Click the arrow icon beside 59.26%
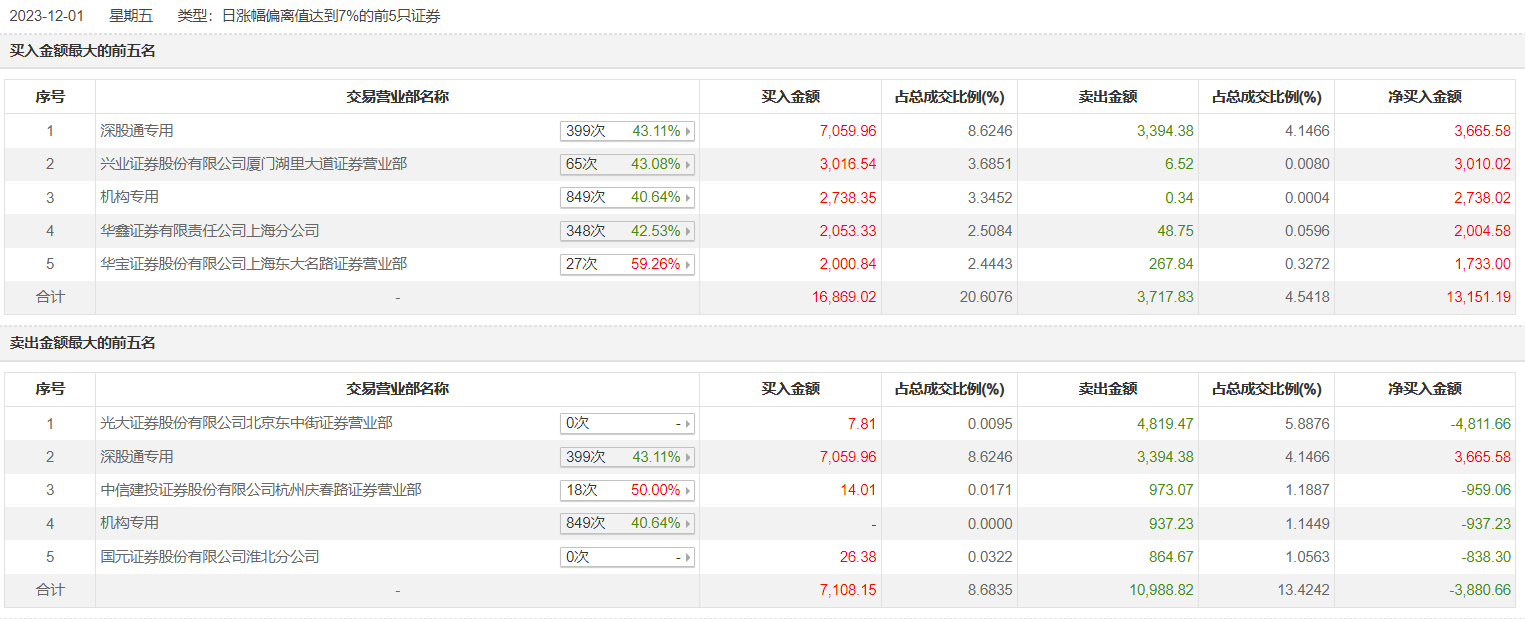The width and height of the screenshot is (1525, 619). (688, 265)
